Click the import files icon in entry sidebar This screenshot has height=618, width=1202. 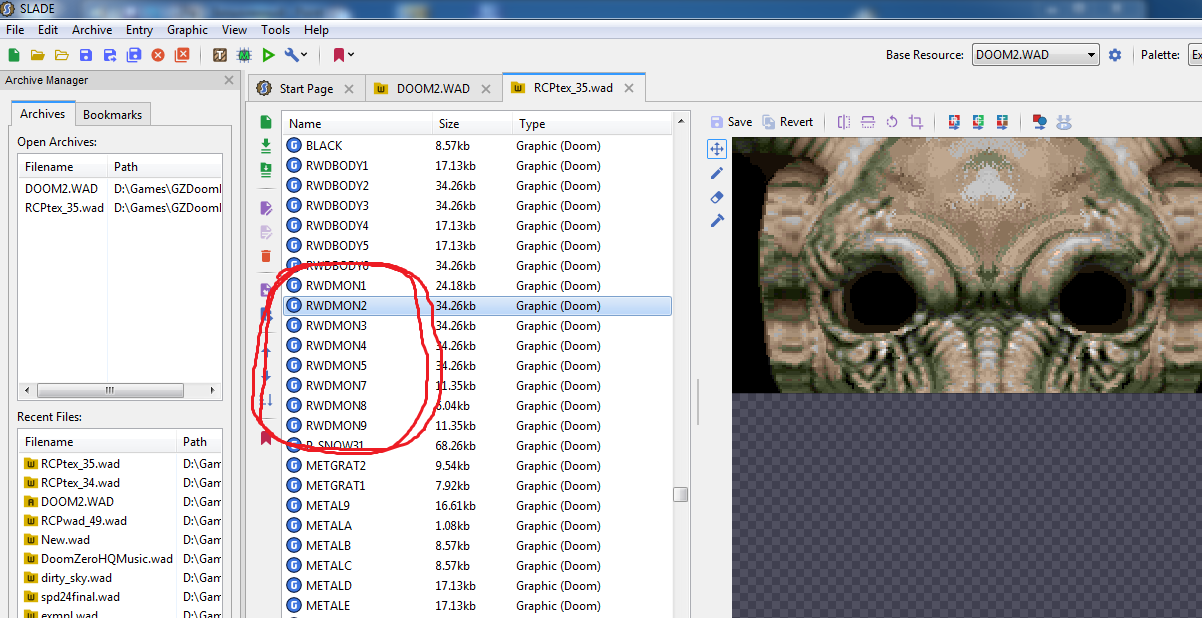(266, 146)
